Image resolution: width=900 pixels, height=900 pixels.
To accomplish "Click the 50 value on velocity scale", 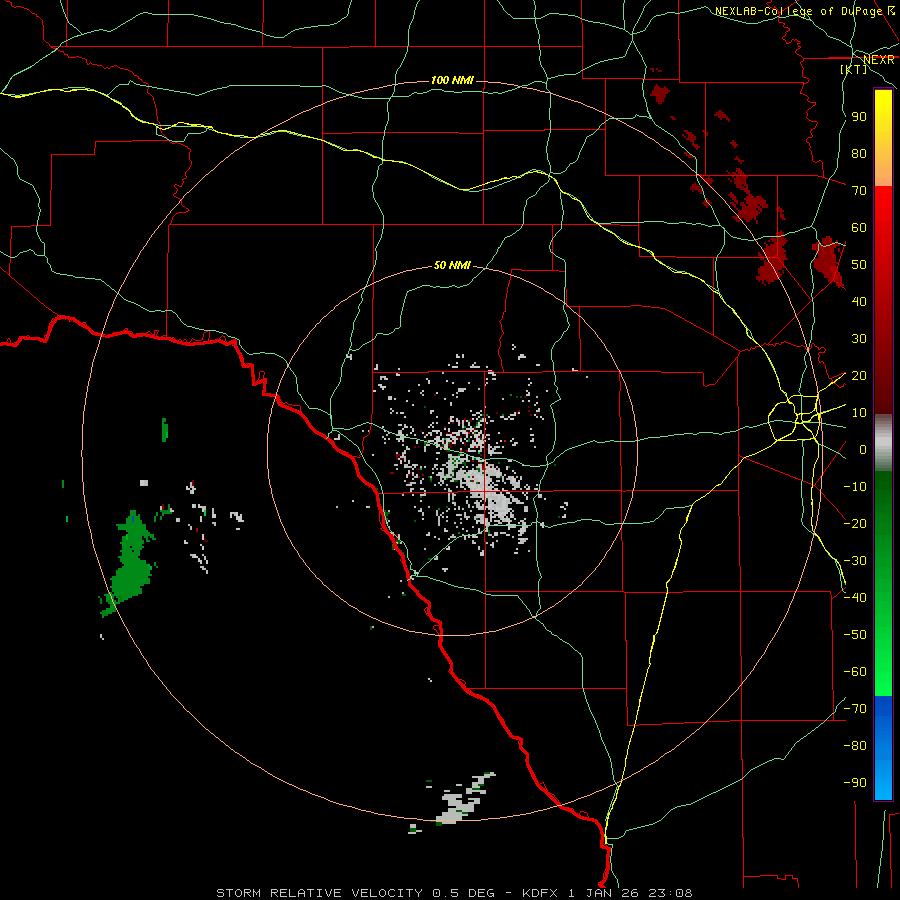I will 859,265.
